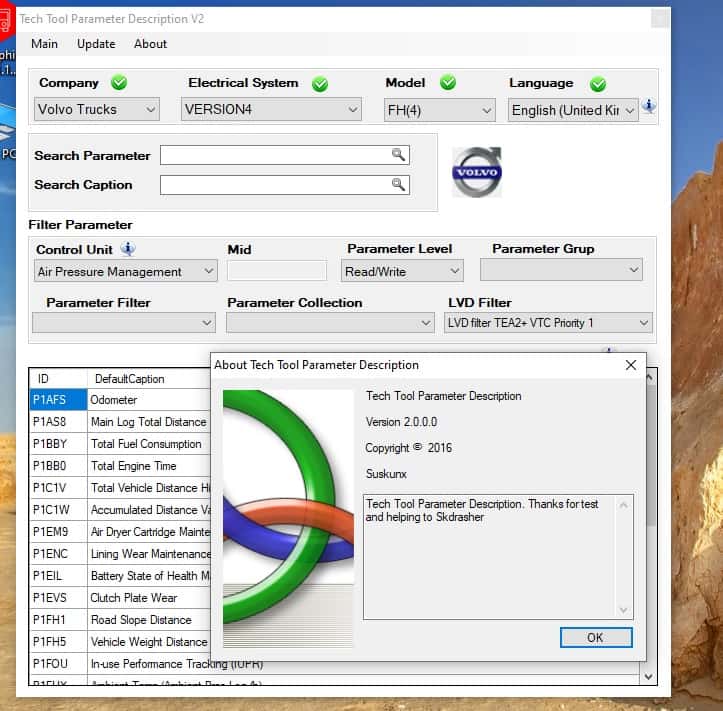723x711 pixels.
Task: Click the three-ring logo image in About dialog
Action: point(288,519)
